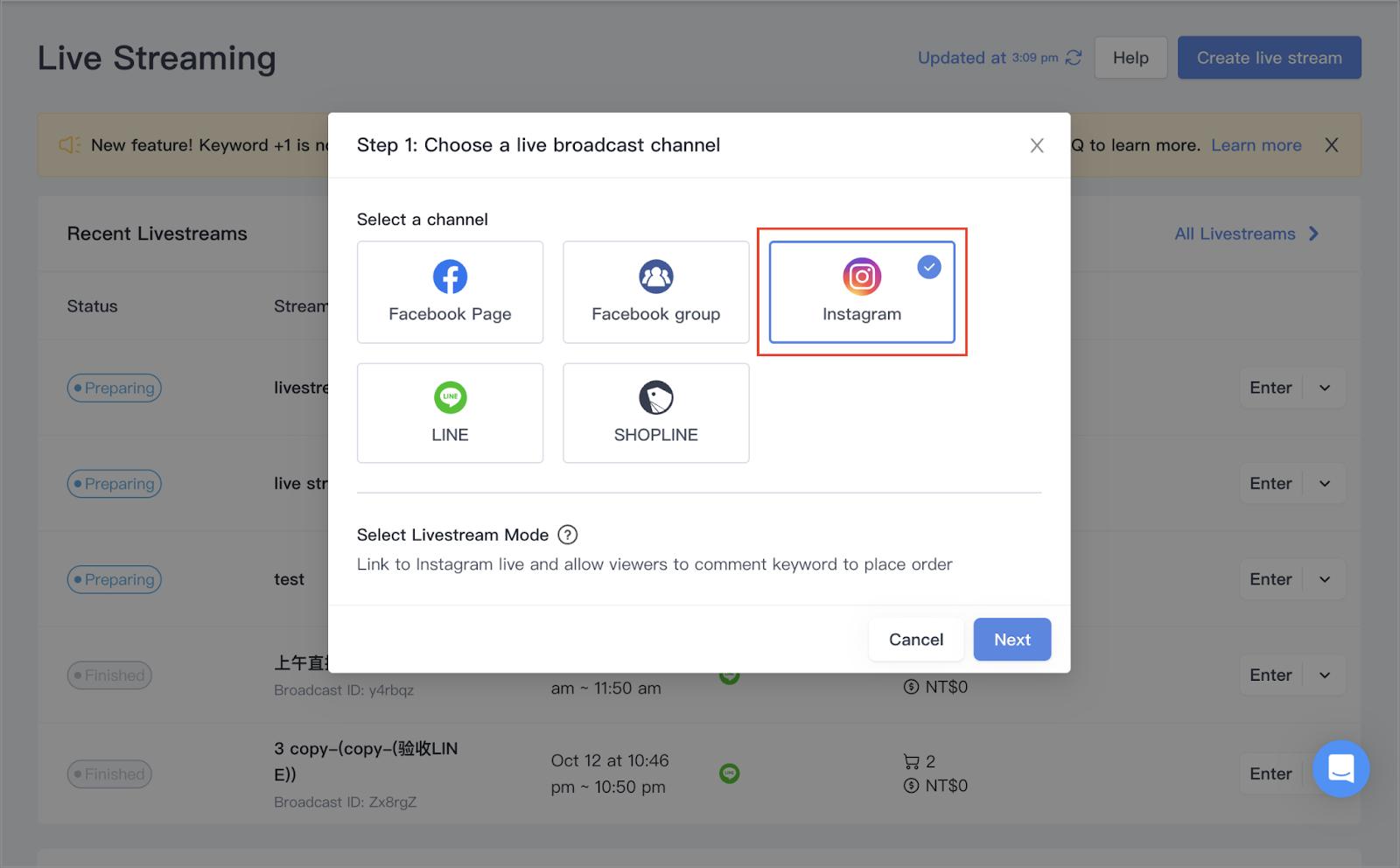Cancel the channel selection dialog
This screenshot has height=868, width=1400.
916,640
